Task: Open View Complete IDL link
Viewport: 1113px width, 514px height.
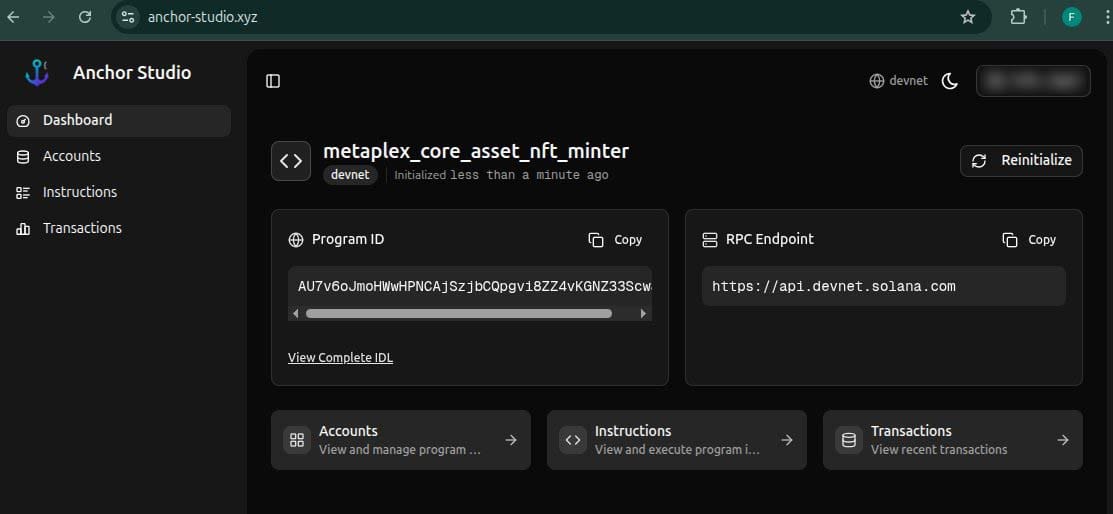Action: click(x=340, y=358)
